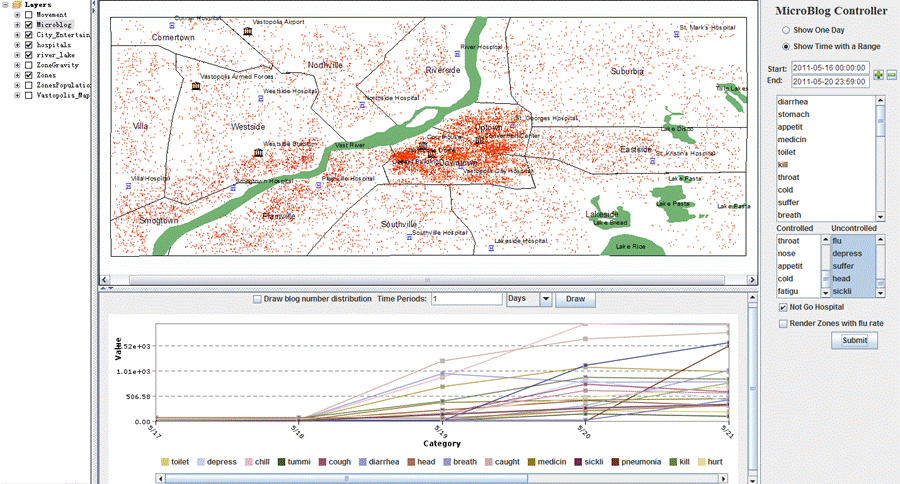Select 'breath' in the keyword list
The image size is (900, 484).
click(826, 215)
